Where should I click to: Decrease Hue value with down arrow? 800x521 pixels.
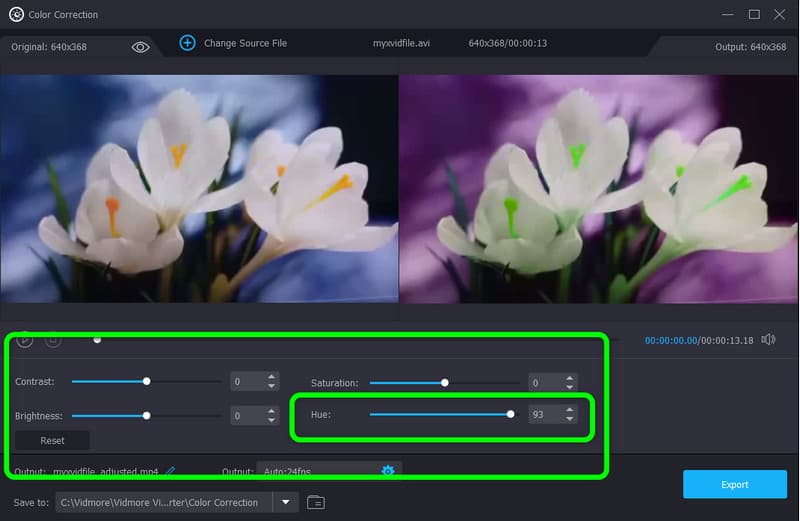pyautogui.click(x=570, y=419)
